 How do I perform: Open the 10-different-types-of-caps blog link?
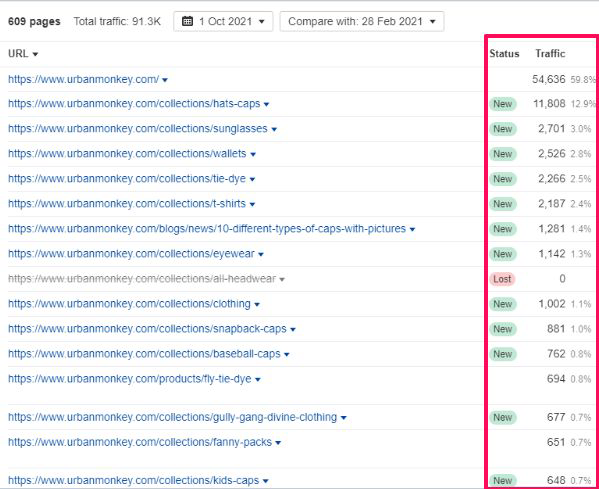coord(207,229)
